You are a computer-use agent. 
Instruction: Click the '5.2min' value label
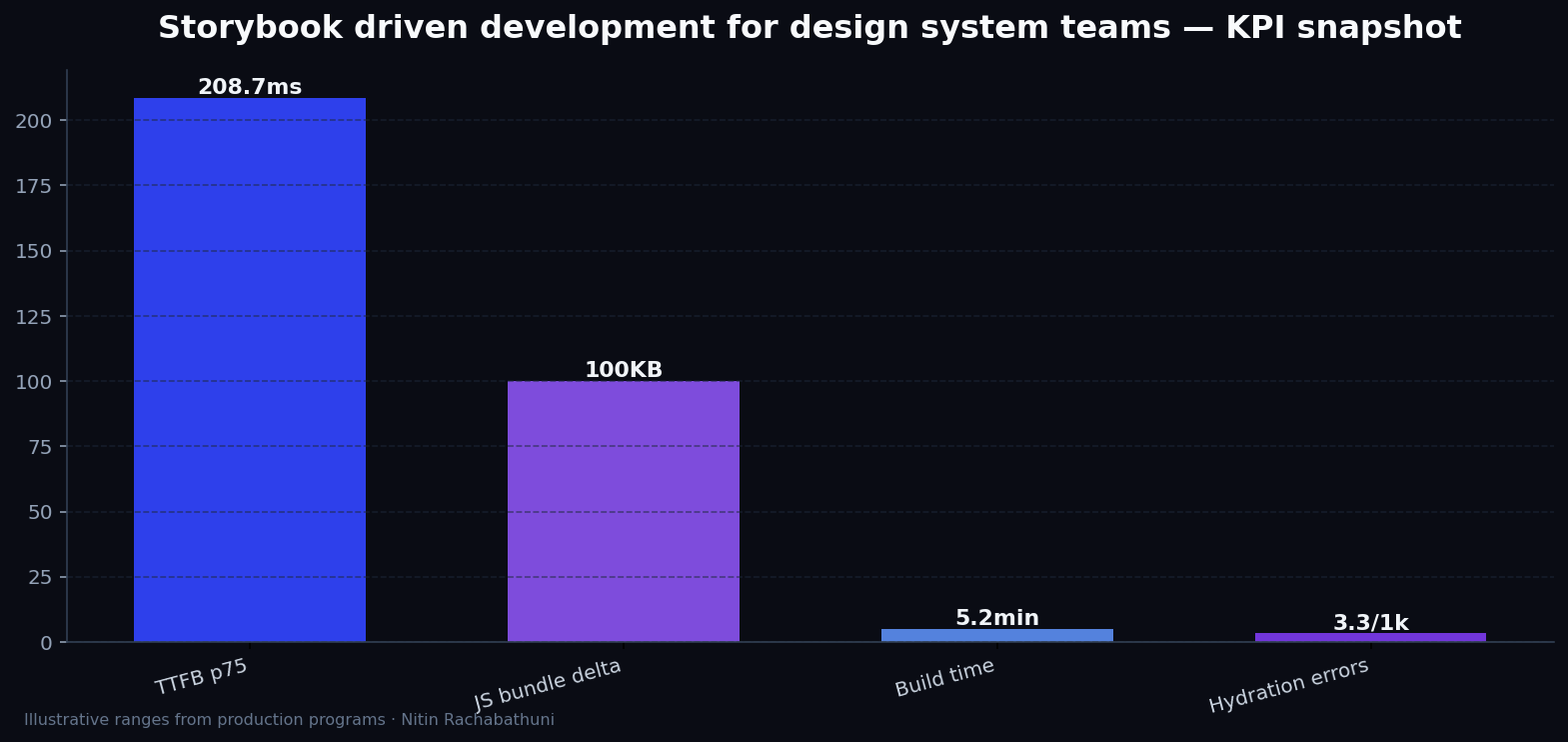[x=997, y=618]
